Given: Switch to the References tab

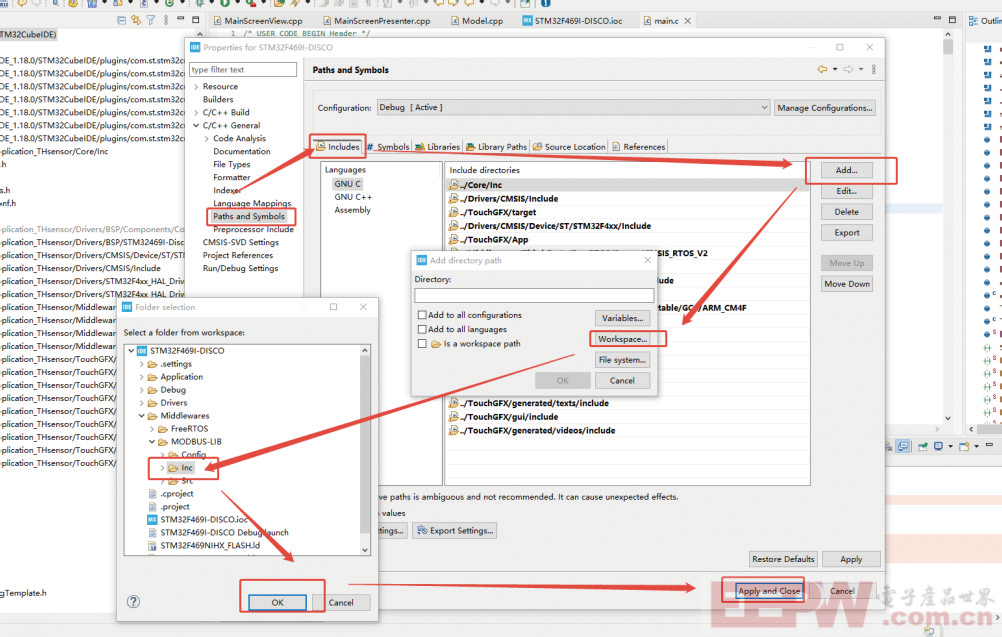Looking at the screenshot, I should click(638, 147).
